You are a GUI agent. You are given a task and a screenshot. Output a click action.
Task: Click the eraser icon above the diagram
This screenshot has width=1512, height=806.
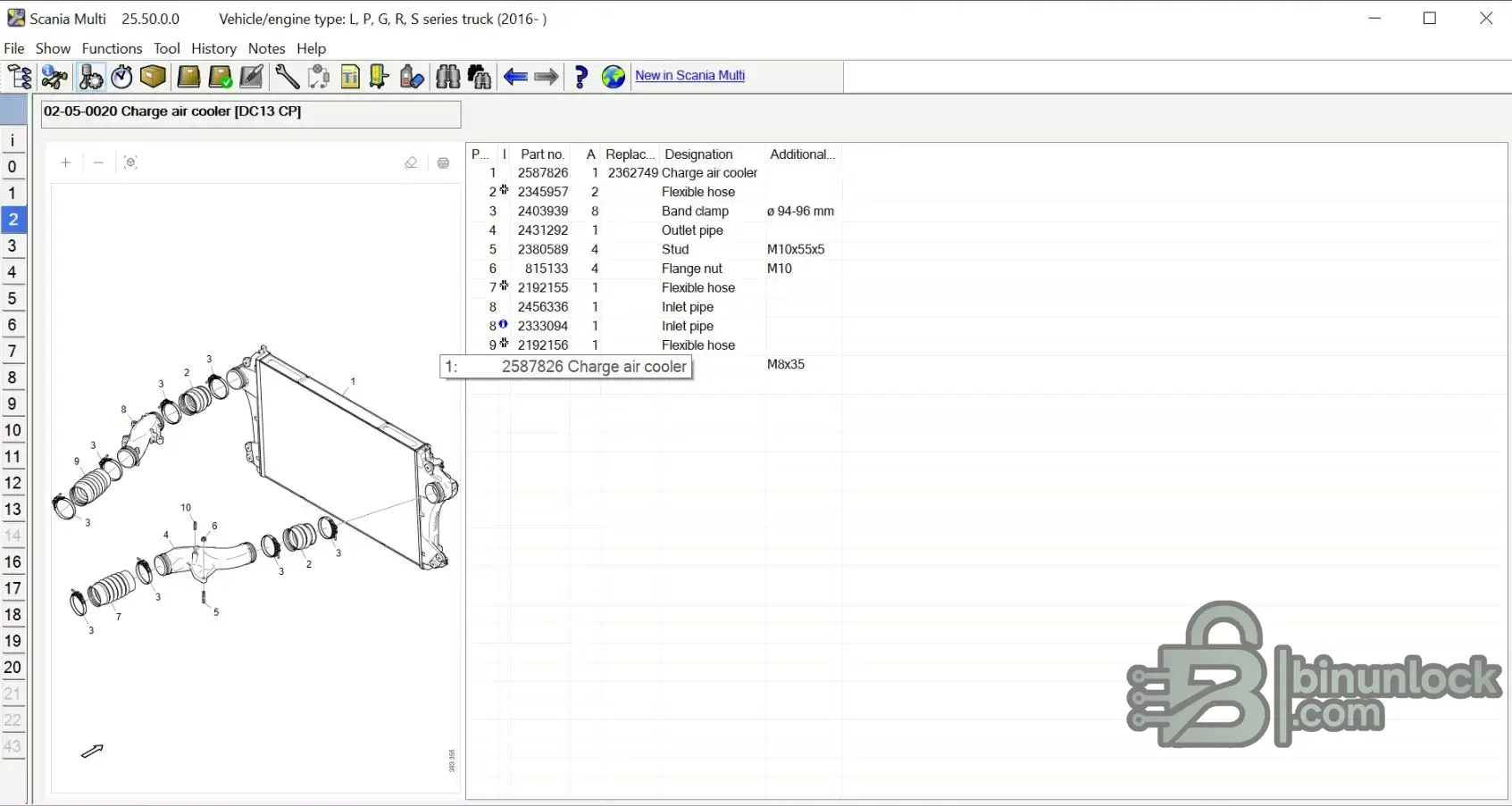411,162
